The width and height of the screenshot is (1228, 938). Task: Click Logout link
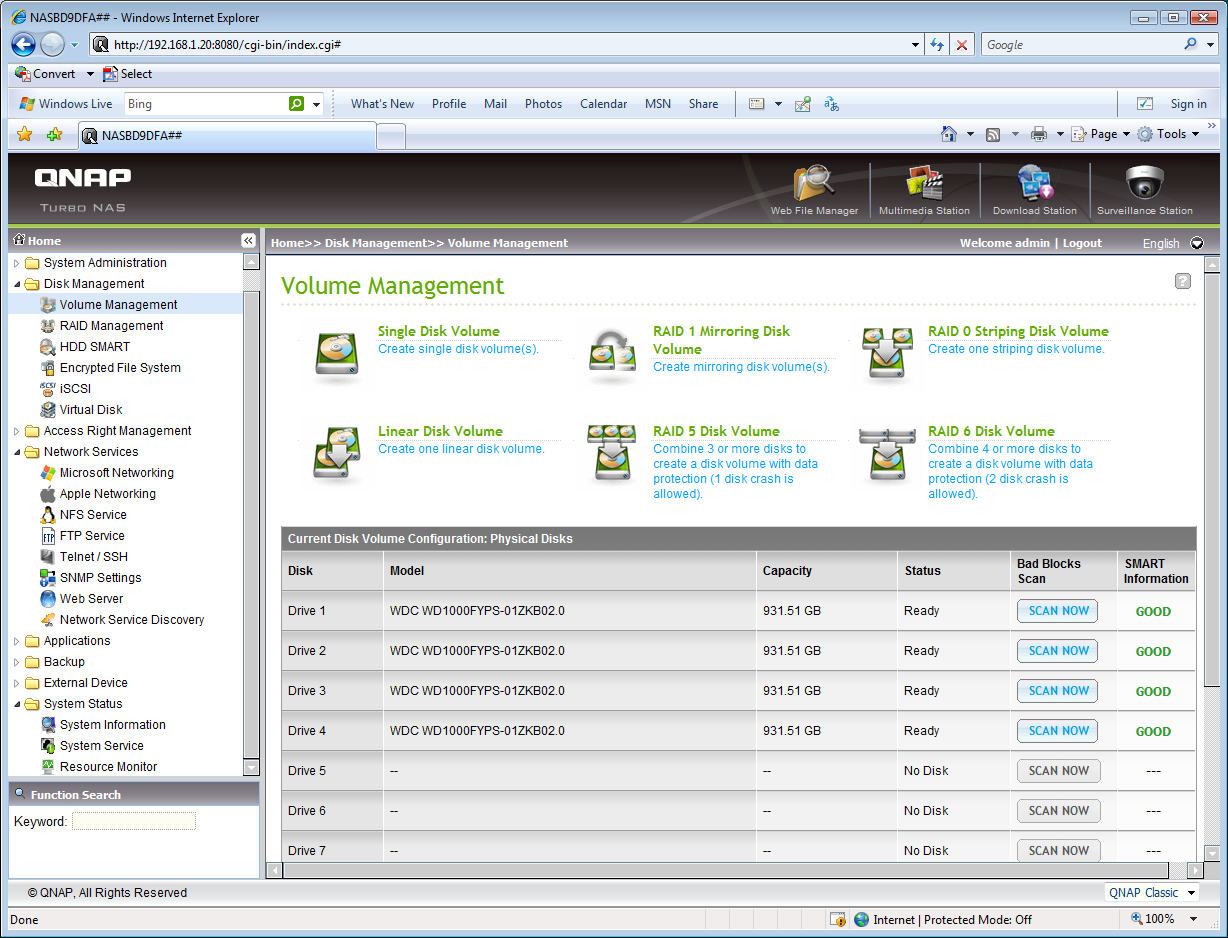tap(1082, 243)
